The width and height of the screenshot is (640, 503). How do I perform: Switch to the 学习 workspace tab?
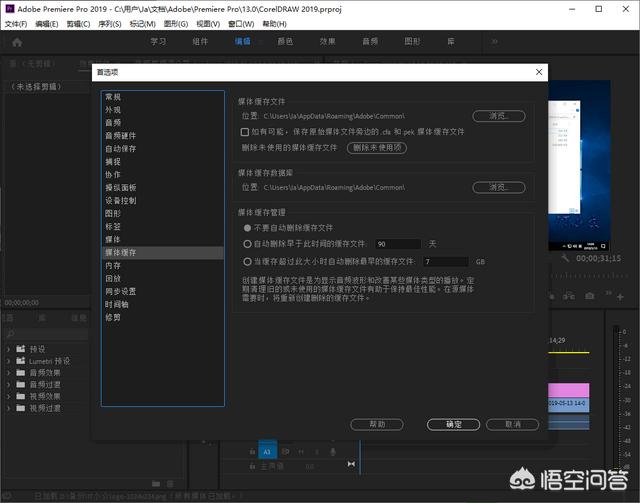[158, 42]
